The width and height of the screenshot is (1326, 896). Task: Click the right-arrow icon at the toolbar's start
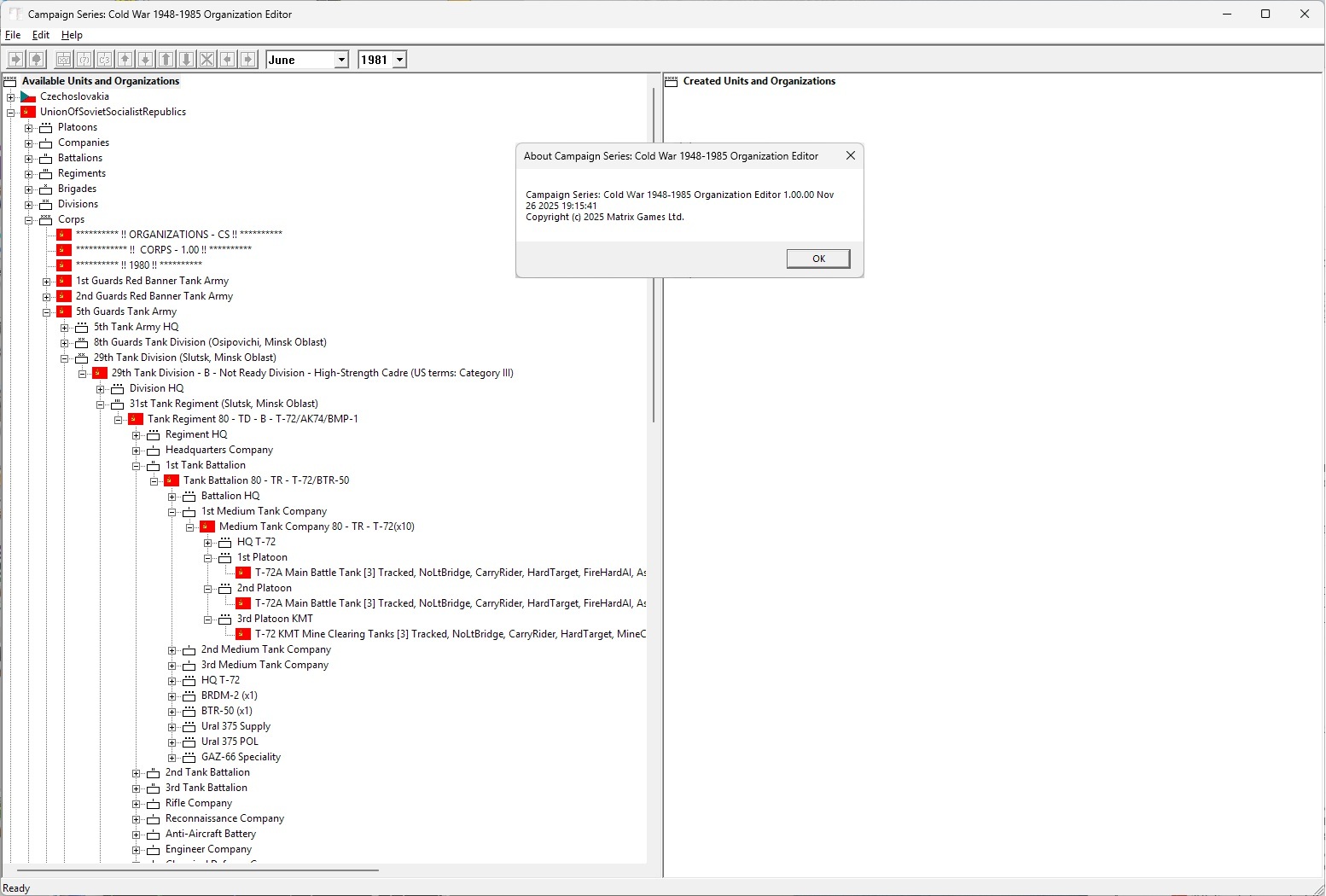(x=15, y=59)
